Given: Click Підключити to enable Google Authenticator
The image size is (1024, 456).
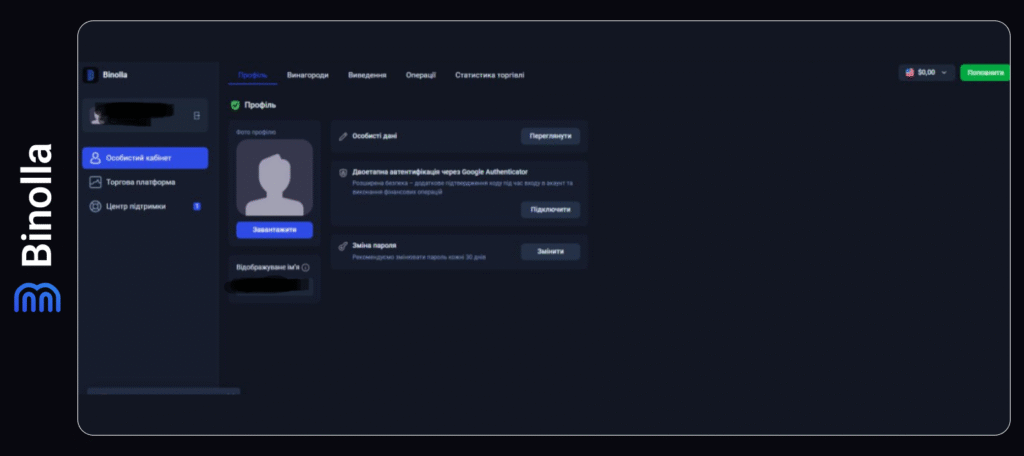Looking at the screenshot, I should (550, 210).
